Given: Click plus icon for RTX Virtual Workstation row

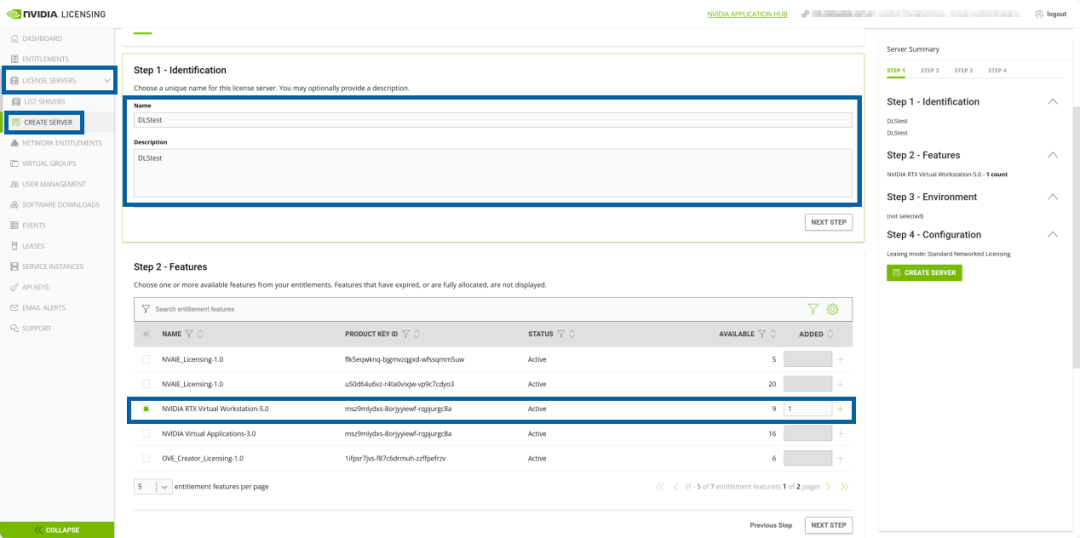Looking at the screenshot, I should tap(840, 408).
